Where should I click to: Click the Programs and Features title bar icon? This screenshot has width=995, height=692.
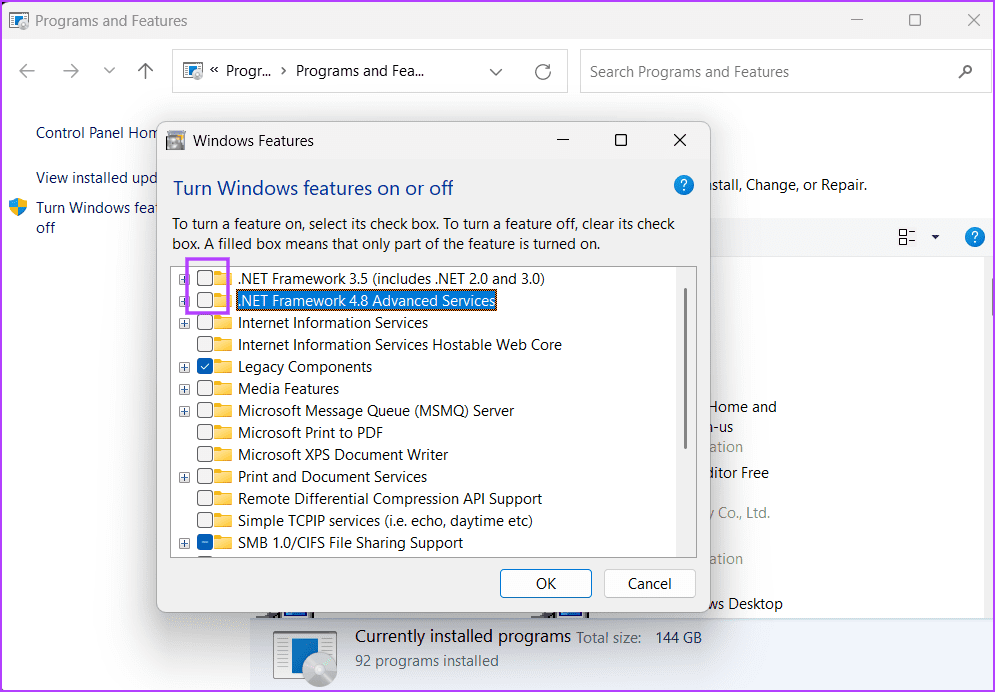click(x=19, y=20)
